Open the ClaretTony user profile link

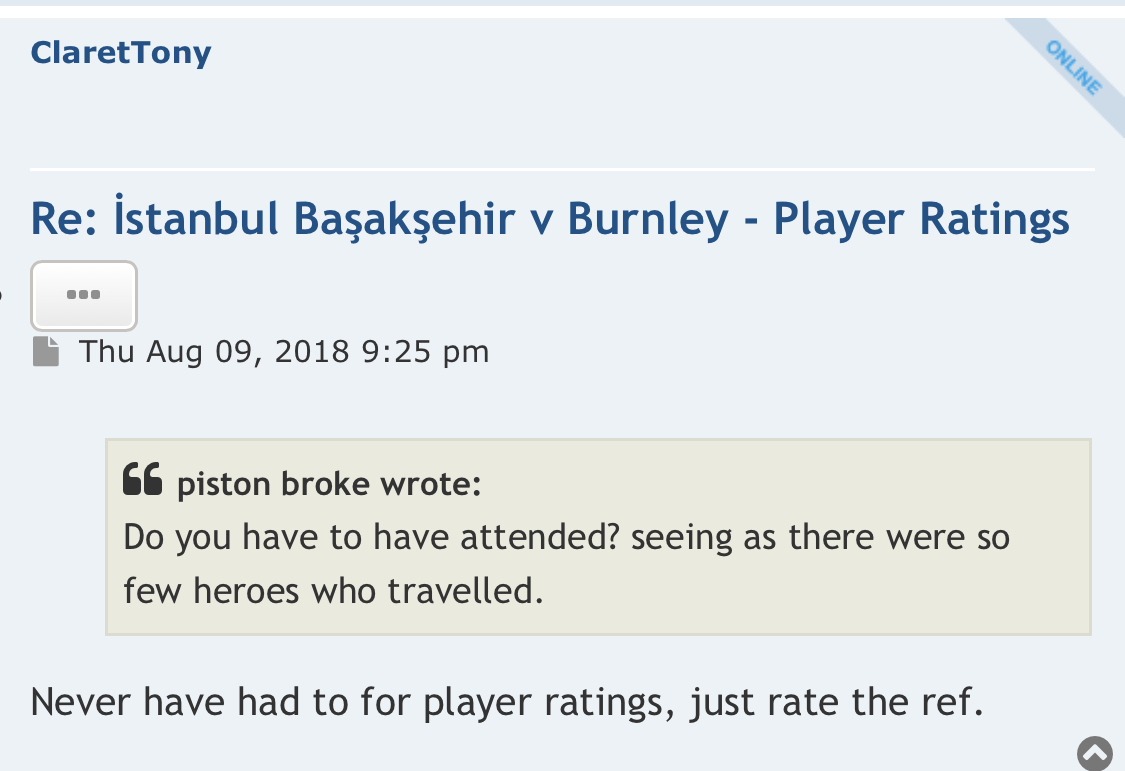[121, 52]
